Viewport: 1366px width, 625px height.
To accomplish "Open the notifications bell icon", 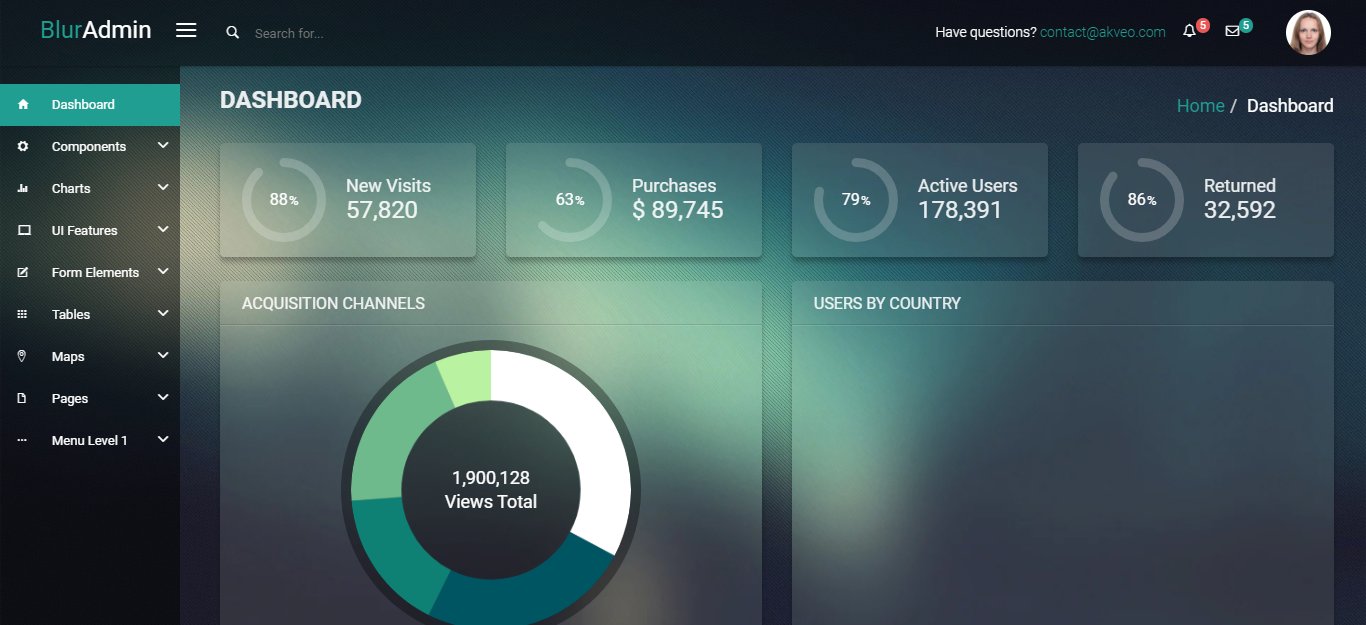I will coord(1189,31).
